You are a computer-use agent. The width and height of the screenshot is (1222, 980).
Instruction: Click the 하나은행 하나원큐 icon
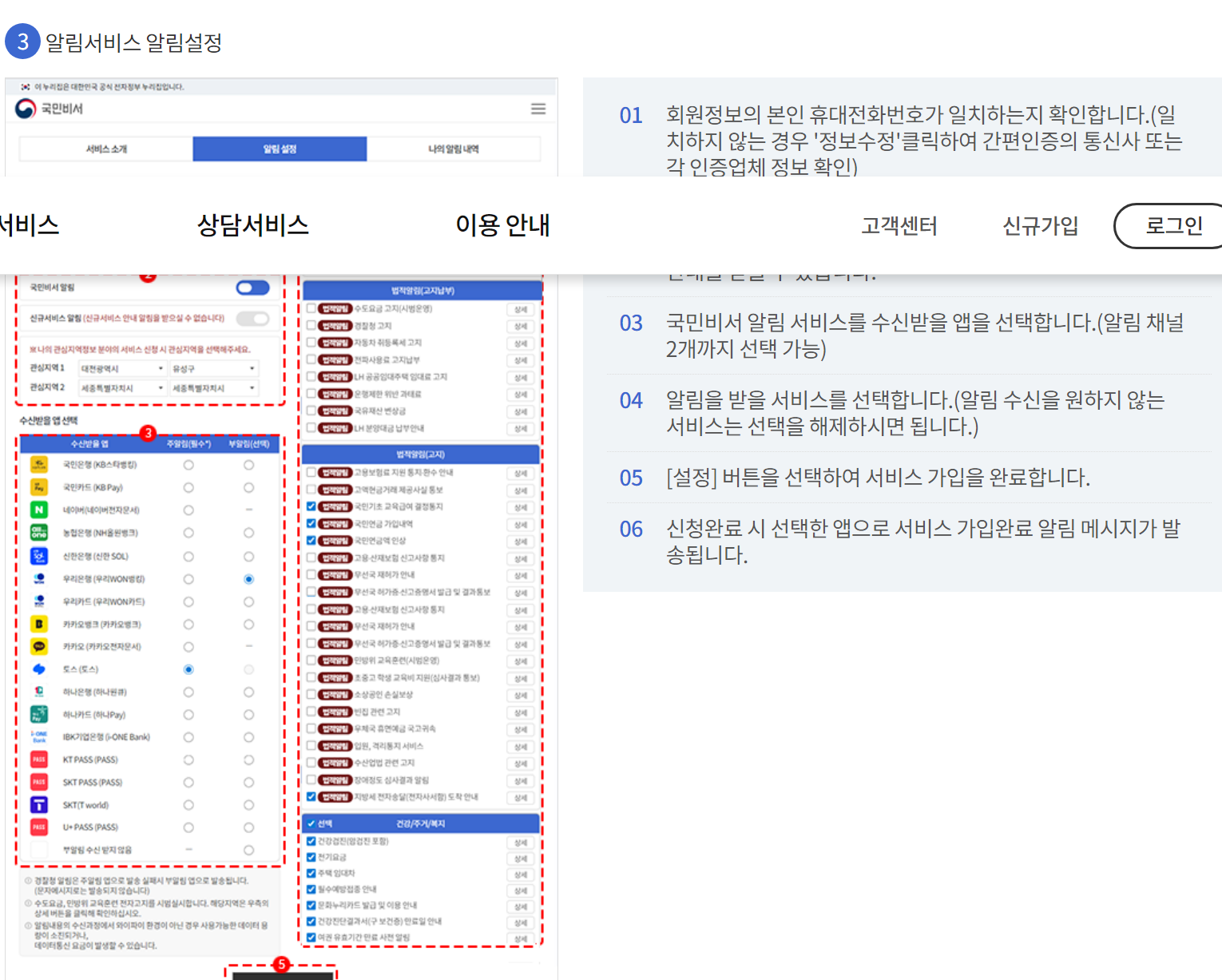coord(38,692)
